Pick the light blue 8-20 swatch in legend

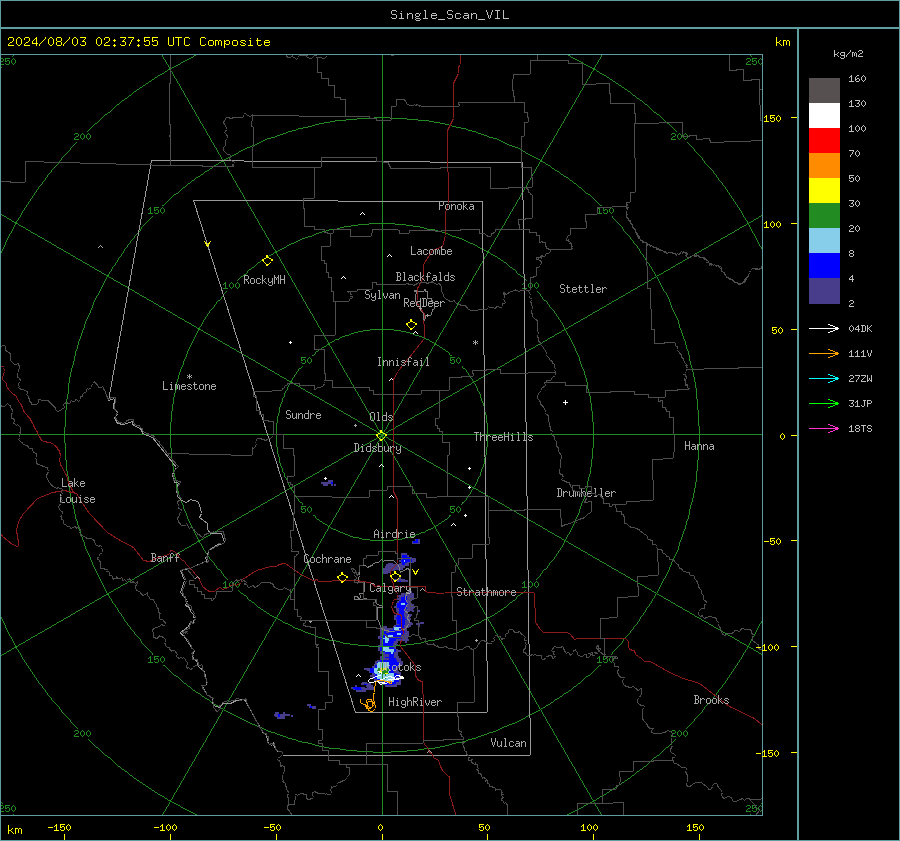824,241
